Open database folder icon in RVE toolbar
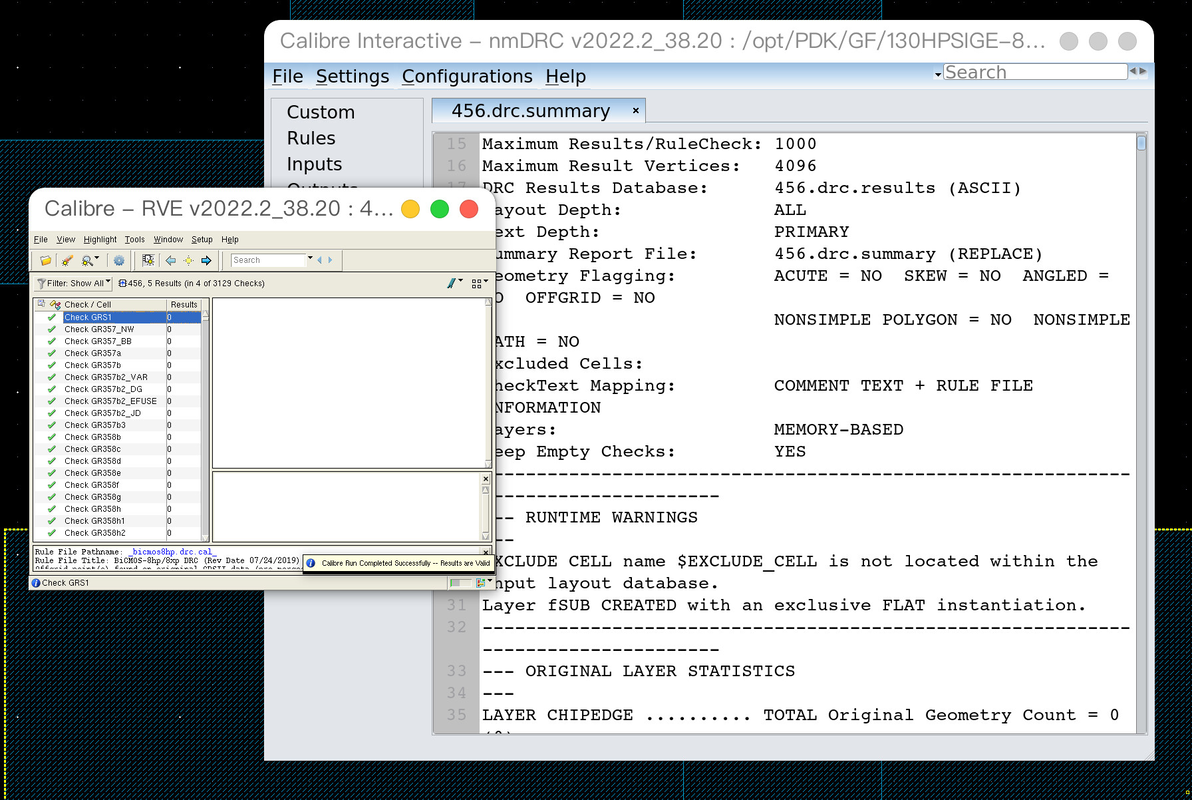The image size is (1192, 800). (46, 260)
